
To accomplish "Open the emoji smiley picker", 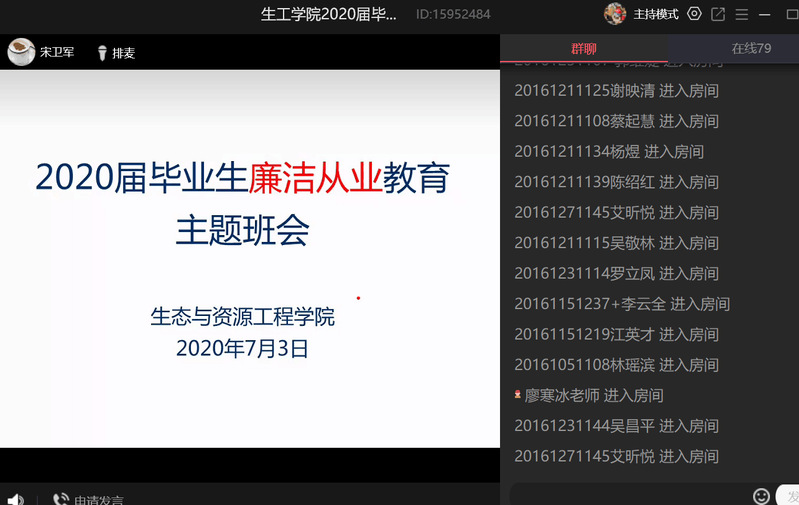I will (761, 496).
